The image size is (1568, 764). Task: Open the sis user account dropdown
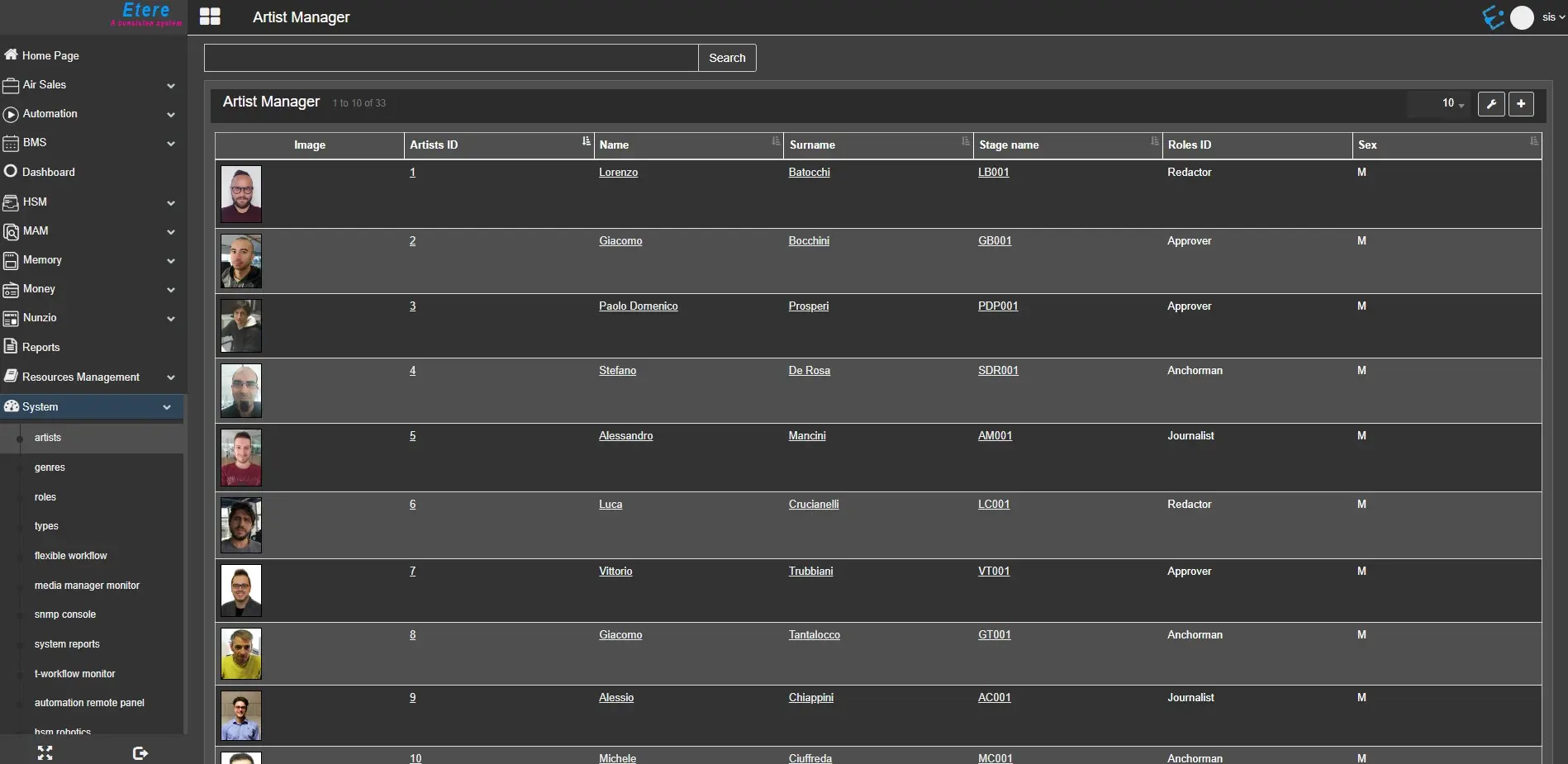click(x=1552, y=17)
